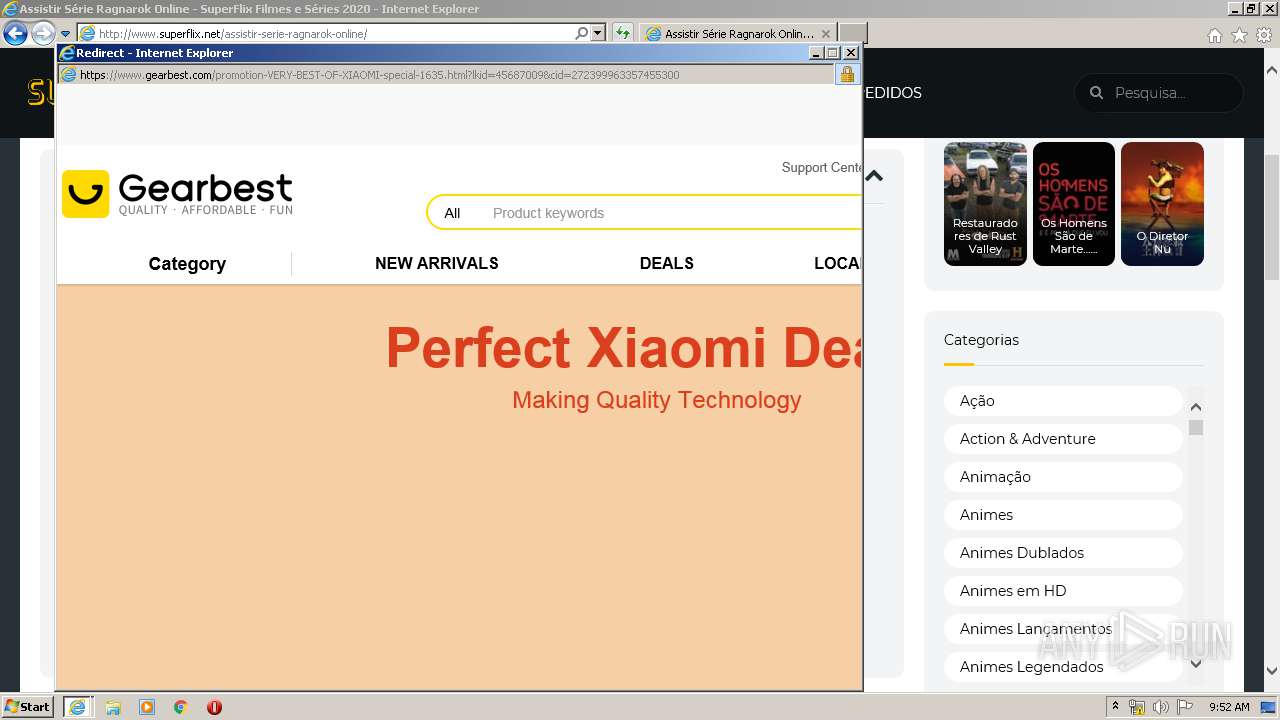Image resolution: width=1280 pixels, height=720 pixels.
Task: Click the gearbest.com URL in Redirect window
Action: pyautogui.click(x=380, y=75)
